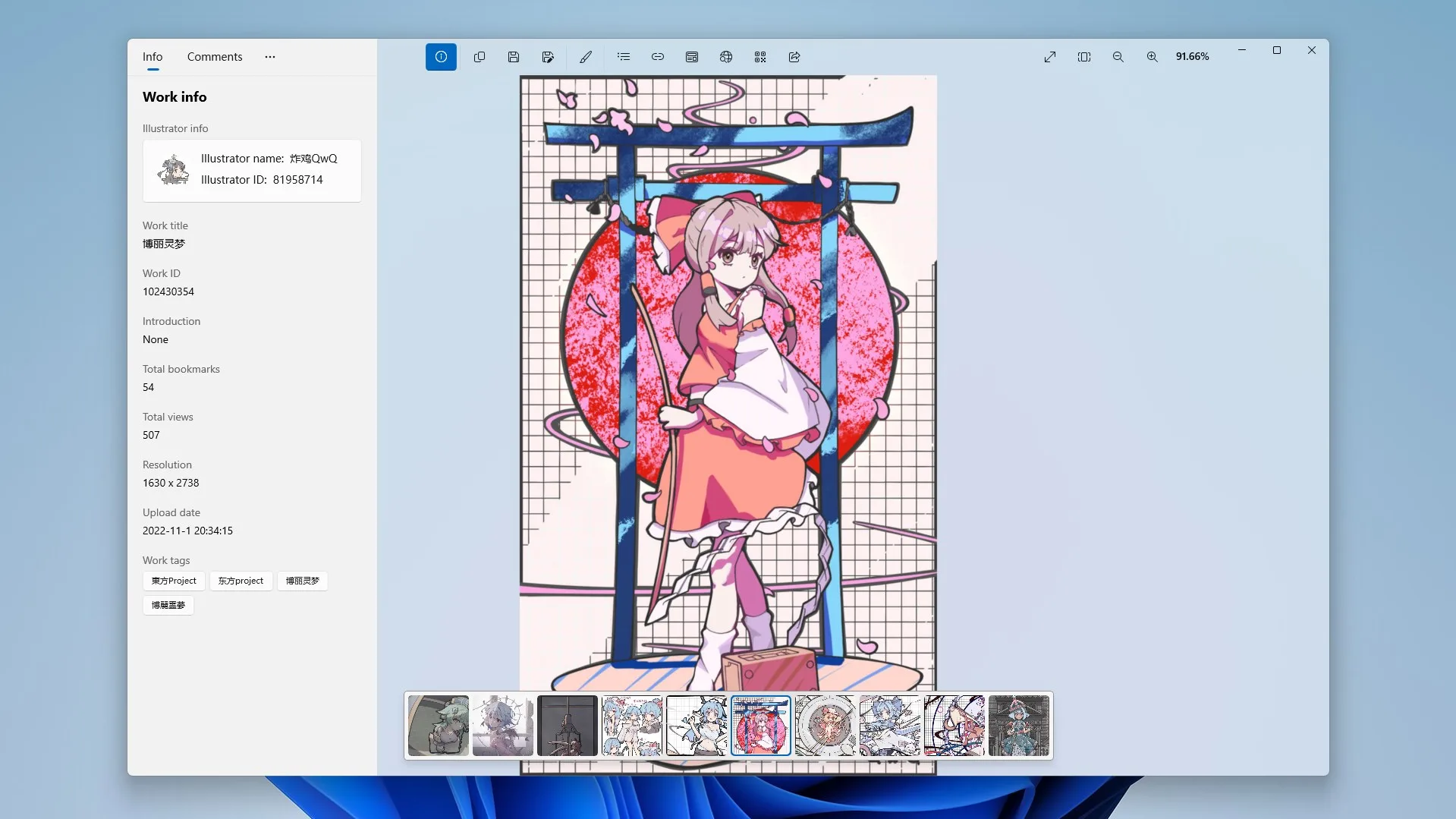The image size is (1456, 819).
Task: Click the bulleted list icon
Action: pos(624,57)
